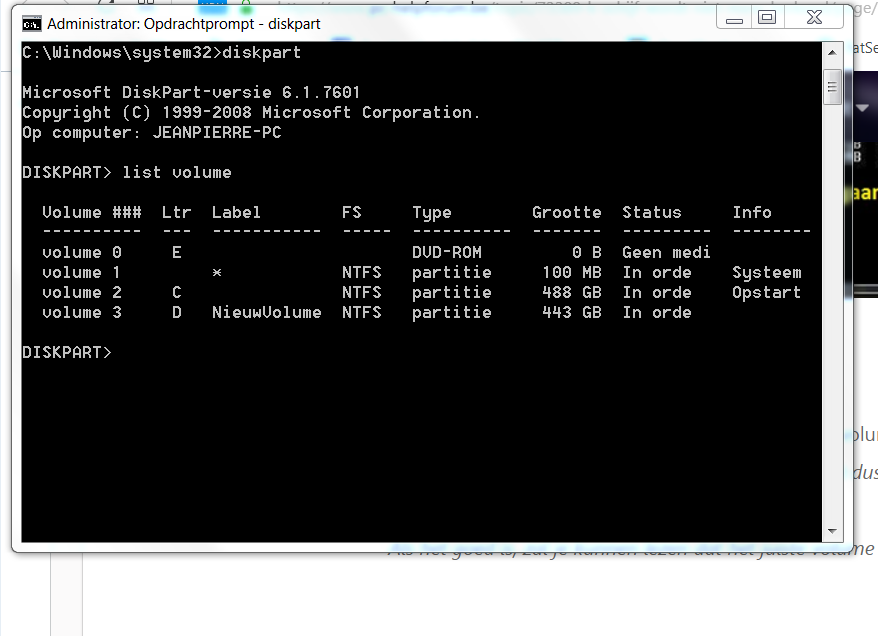Click the 'Ltr' column header

click(x=177, y=213)
